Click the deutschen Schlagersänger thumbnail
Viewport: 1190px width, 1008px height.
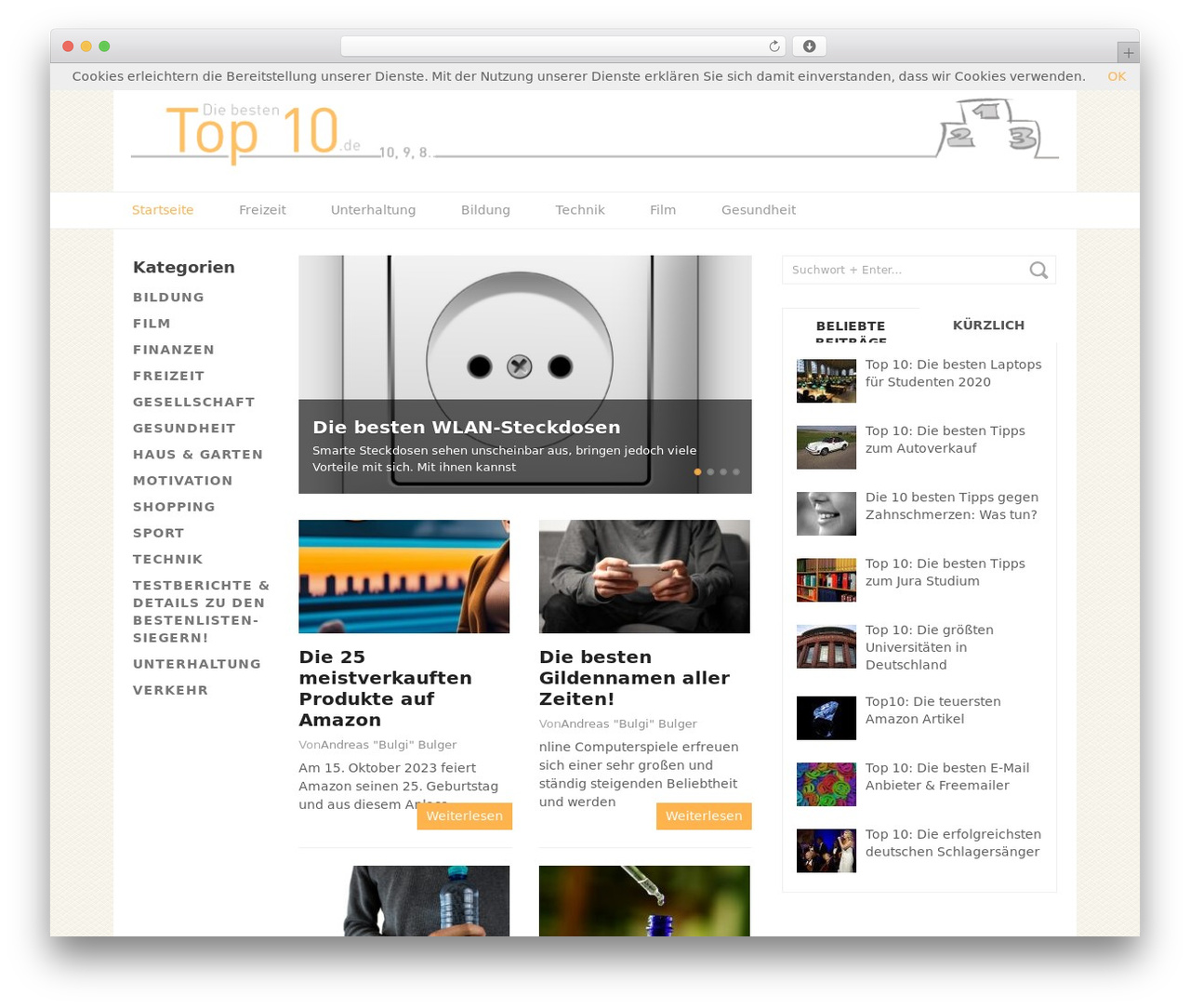pos(826,851)
